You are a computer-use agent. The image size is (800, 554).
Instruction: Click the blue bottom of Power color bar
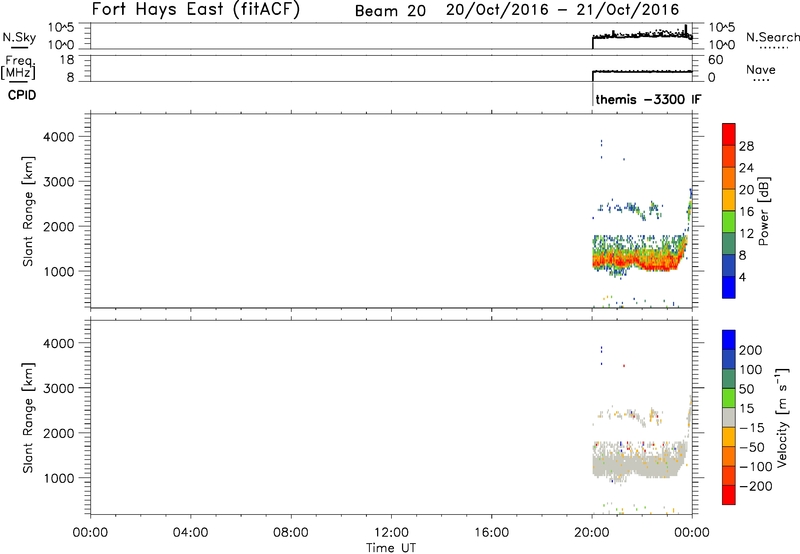729,288
